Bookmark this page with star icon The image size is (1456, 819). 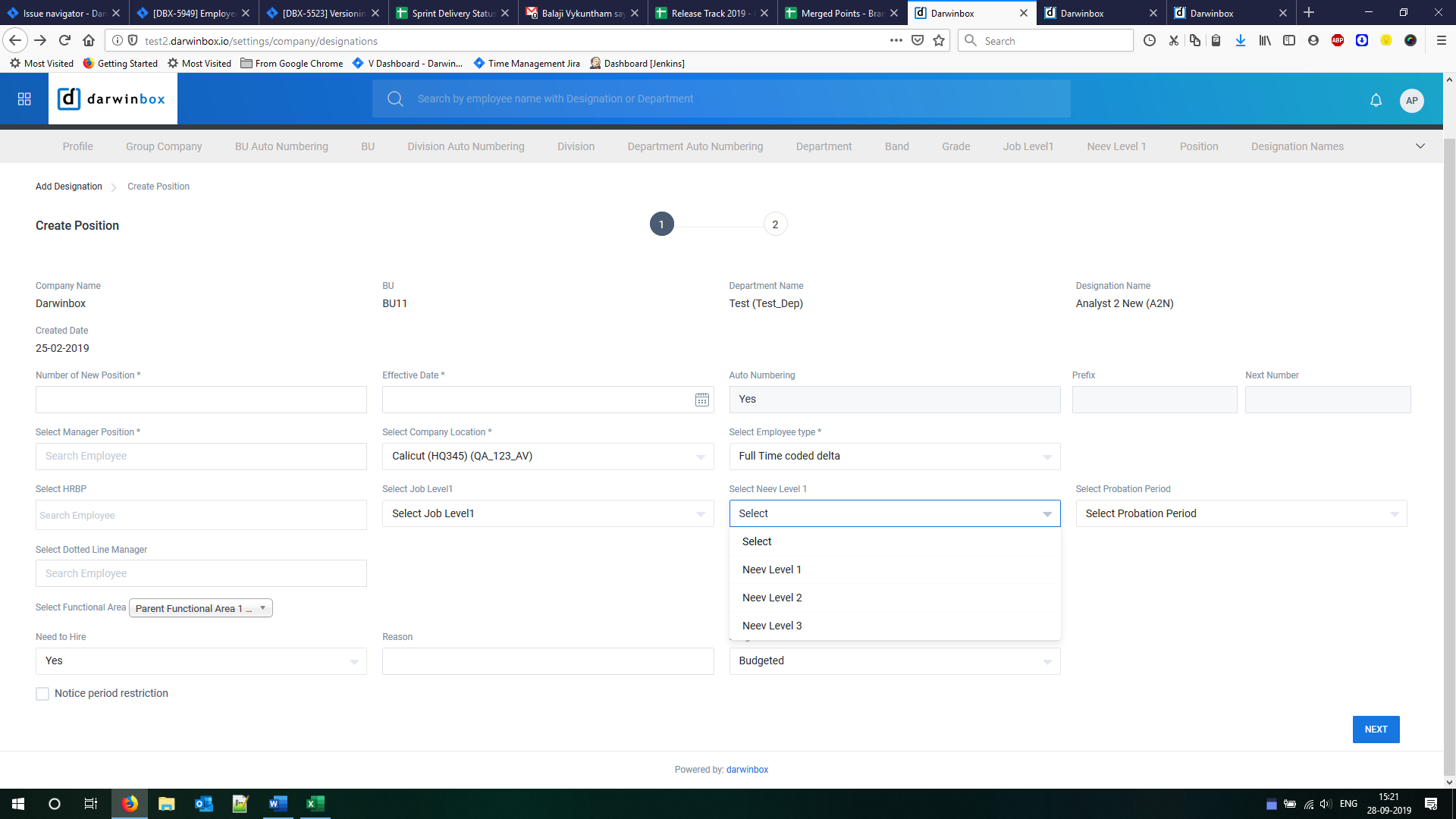pyautogui.click(x=939, y=41)
